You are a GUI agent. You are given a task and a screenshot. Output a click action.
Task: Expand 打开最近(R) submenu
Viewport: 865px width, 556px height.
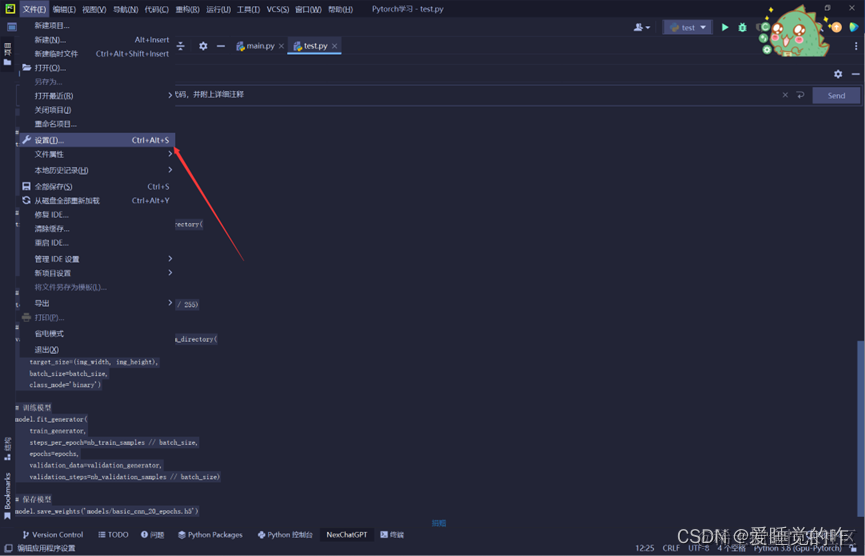[97, 96]
